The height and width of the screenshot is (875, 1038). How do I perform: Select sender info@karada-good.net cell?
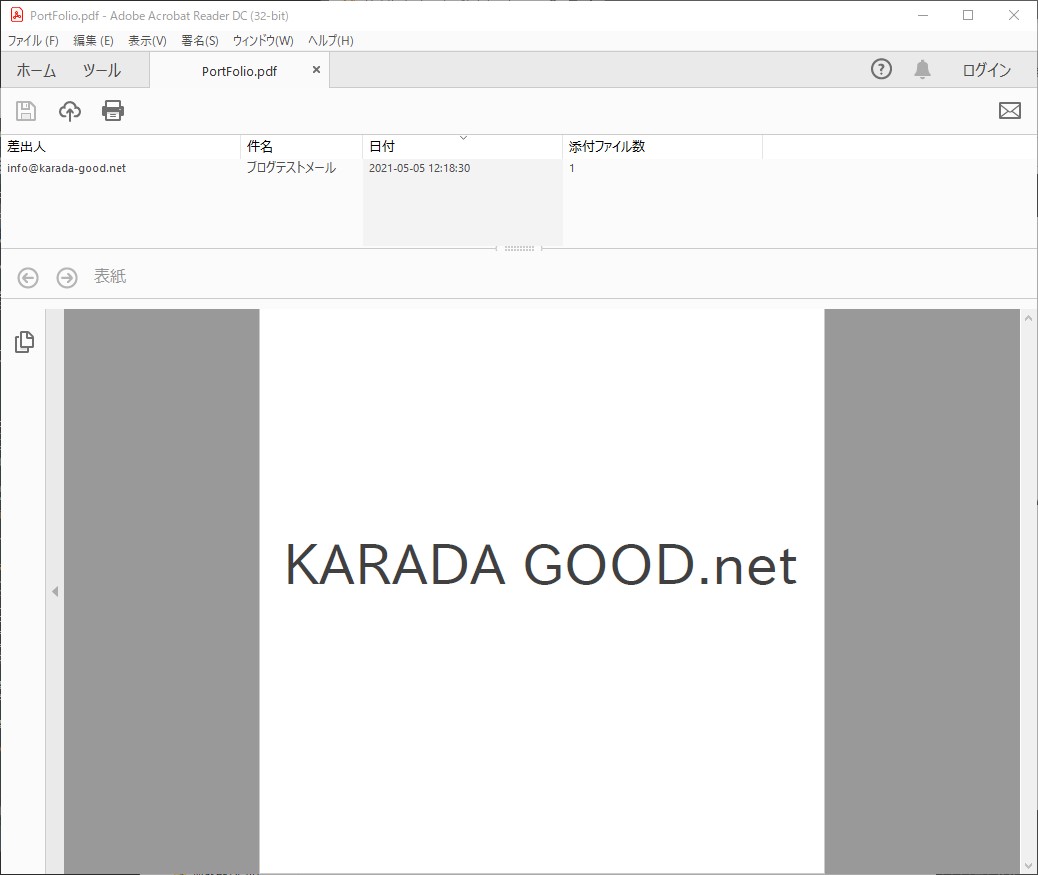point(66,168)
